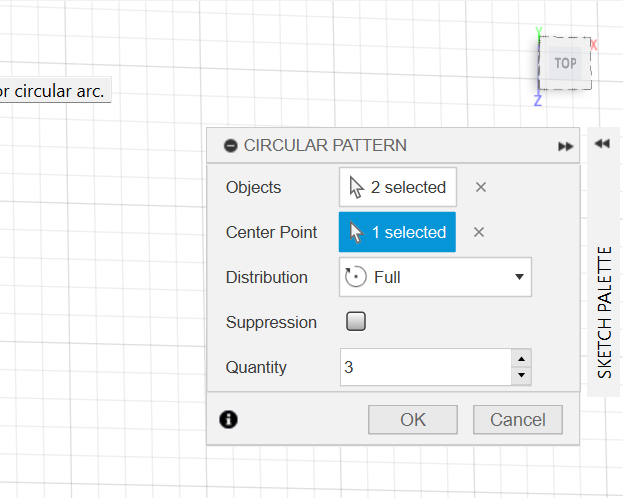Collapse the Circular Pattern dialog with the minus icon
This screenshot has height=498, width=623.
point(231,146)
